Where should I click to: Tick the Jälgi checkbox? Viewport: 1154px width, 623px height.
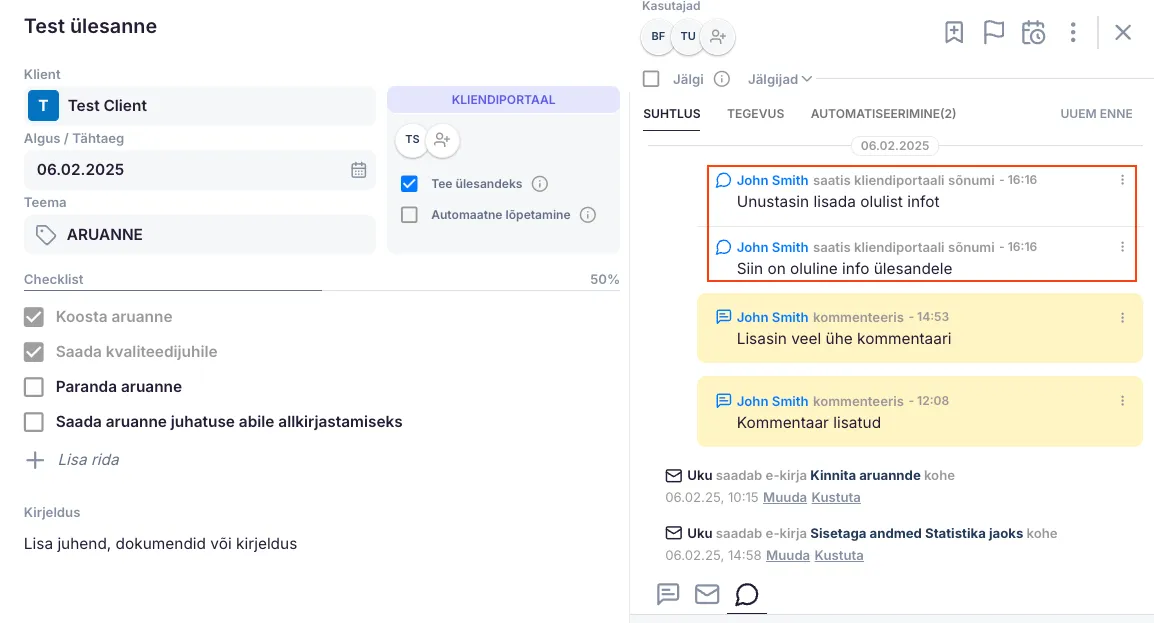651,79
